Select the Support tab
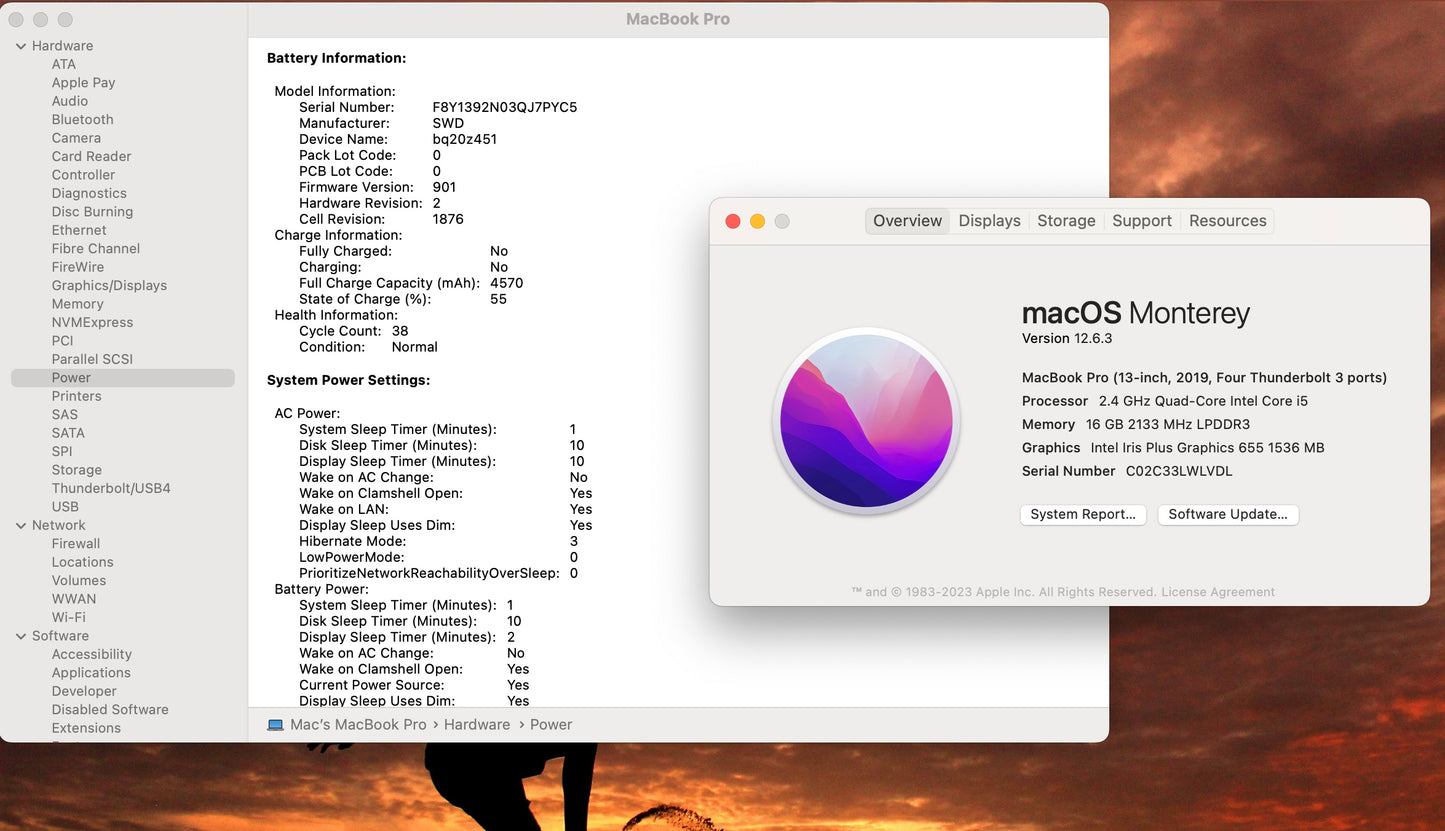1445x831 pixels. click(x=1142, y=221)
